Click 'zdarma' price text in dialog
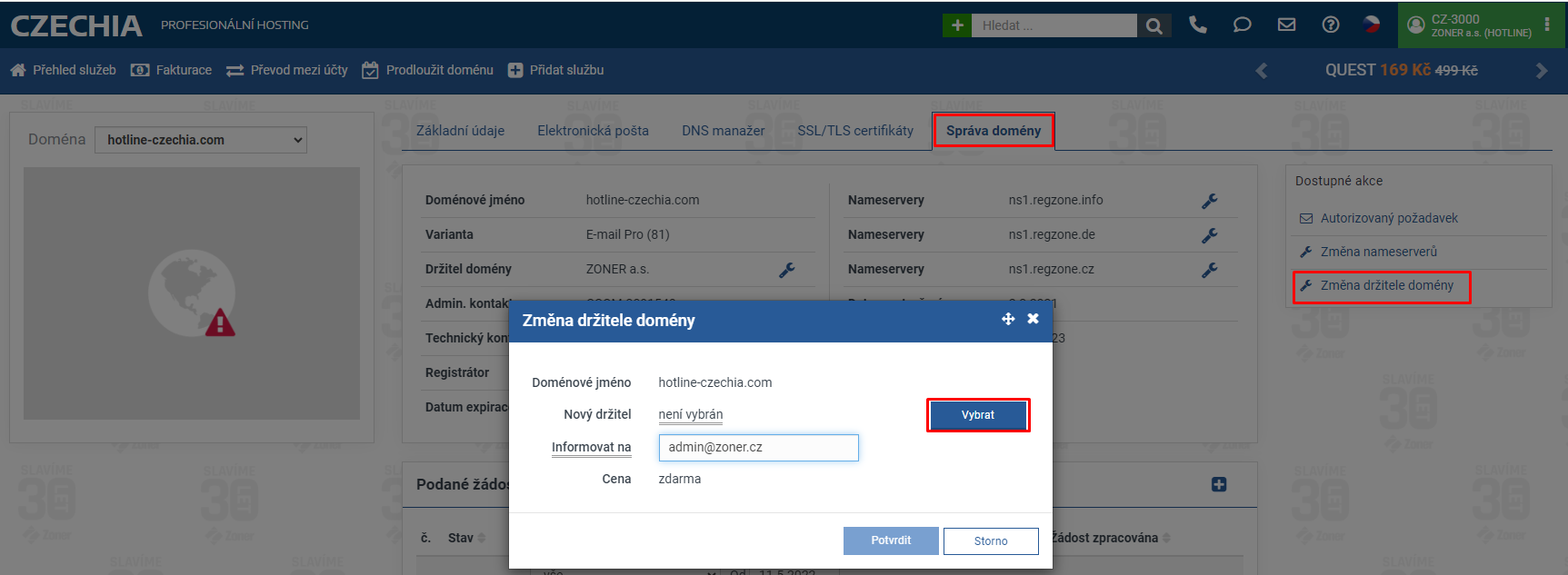Viewport: 1568px width, 575px height. click(680, 479)
